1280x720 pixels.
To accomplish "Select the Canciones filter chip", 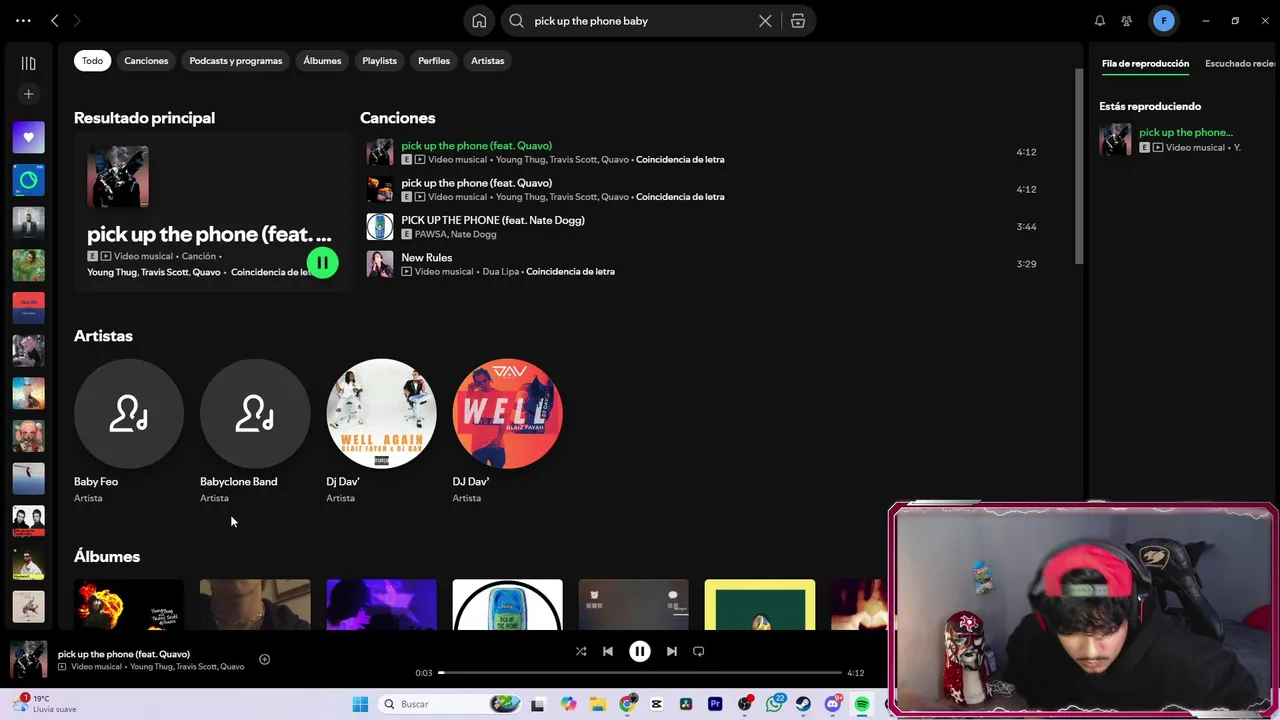I will pos(146,61).
